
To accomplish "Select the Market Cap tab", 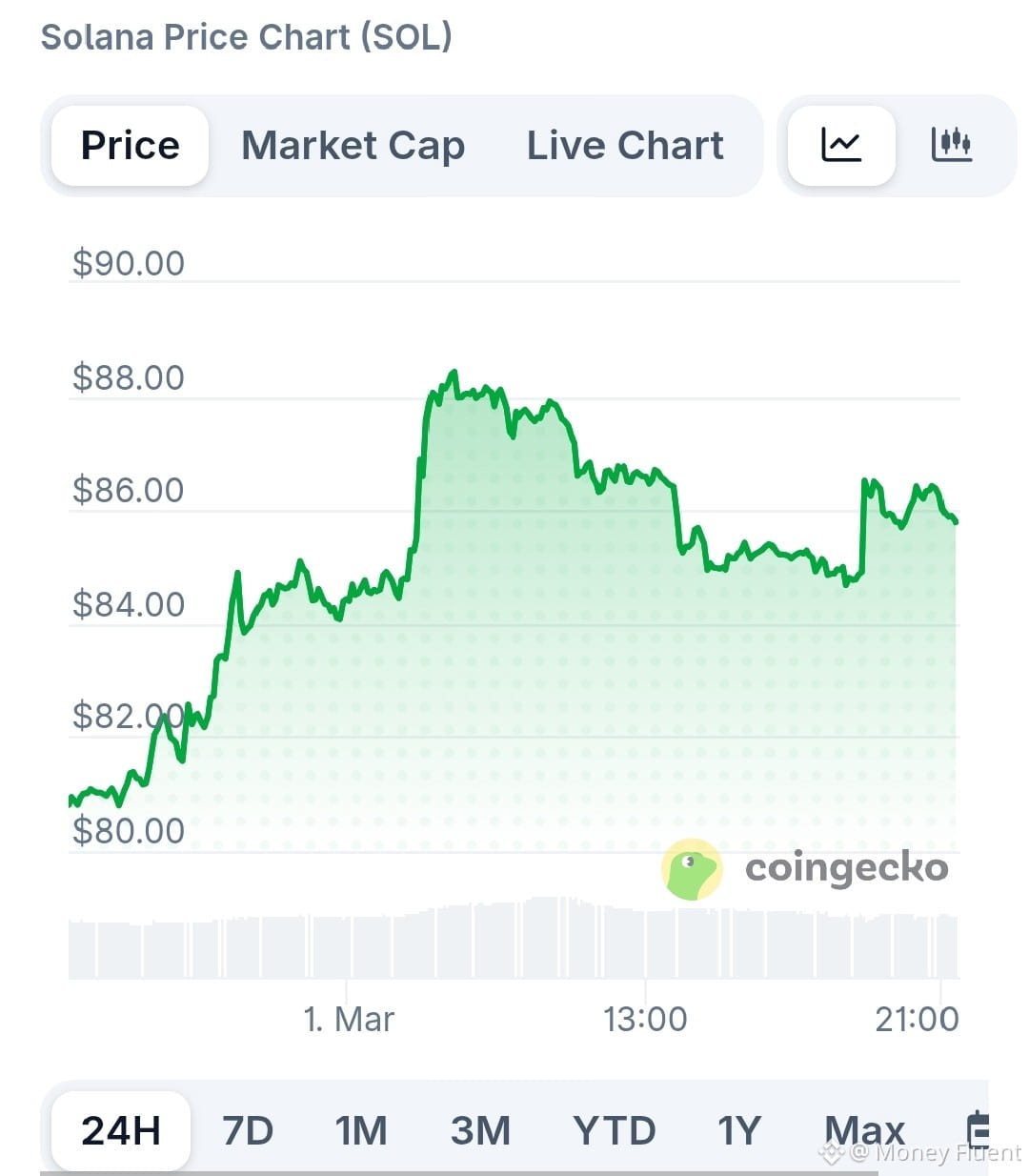I will coord(353,146).
